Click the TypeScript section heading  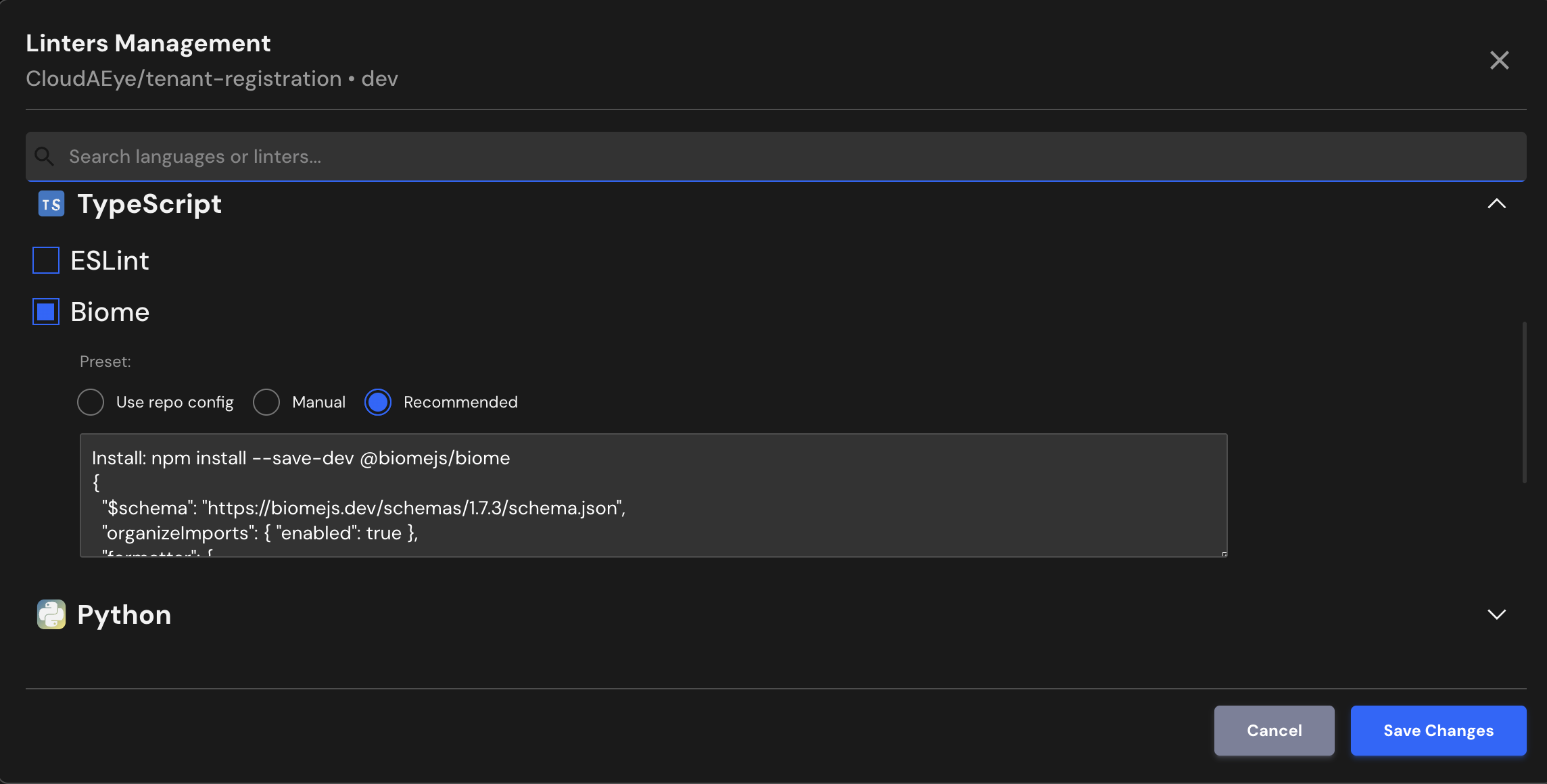[149, 204]
